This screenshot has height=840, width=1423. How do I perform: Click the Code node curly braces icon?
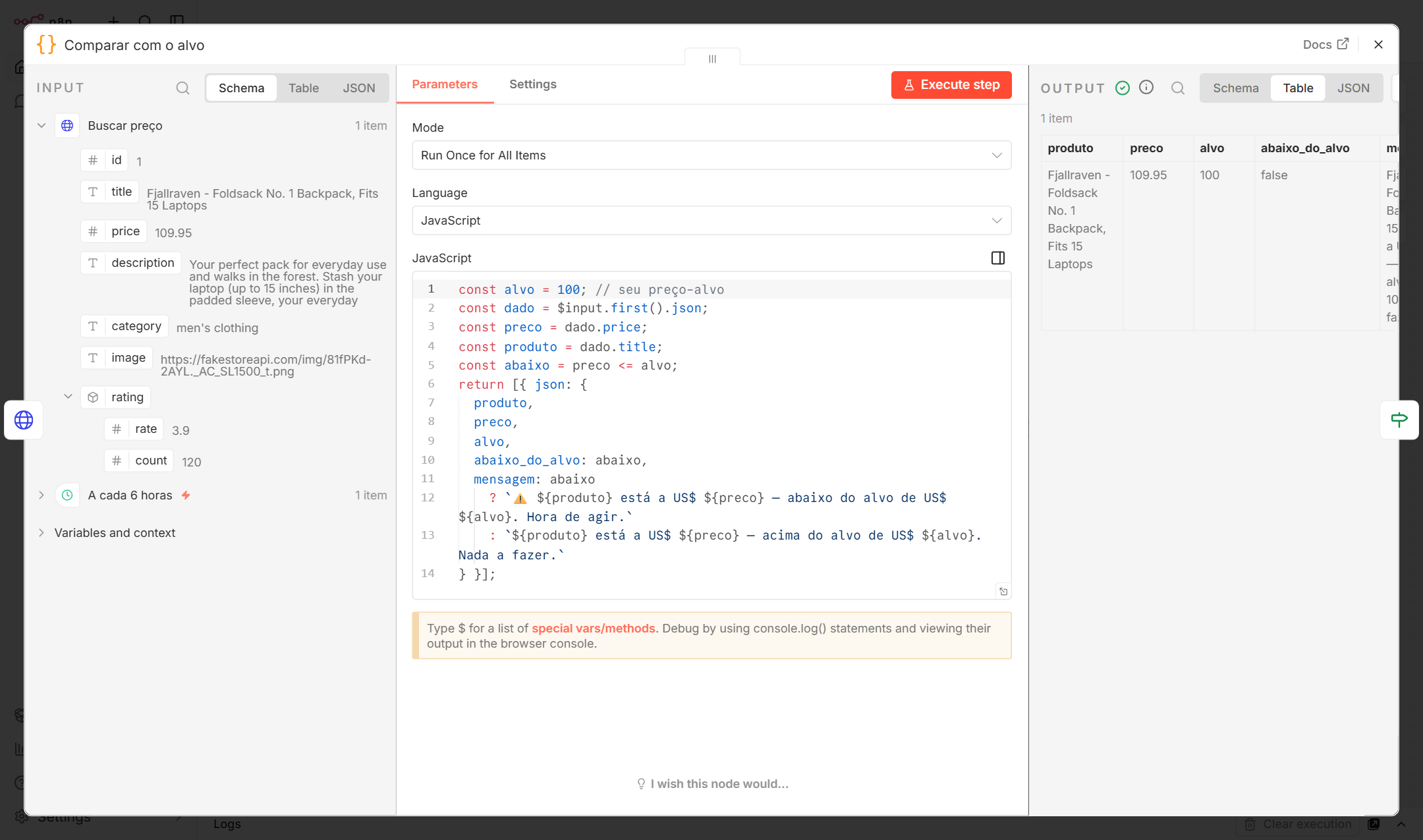tap(47, 45)
